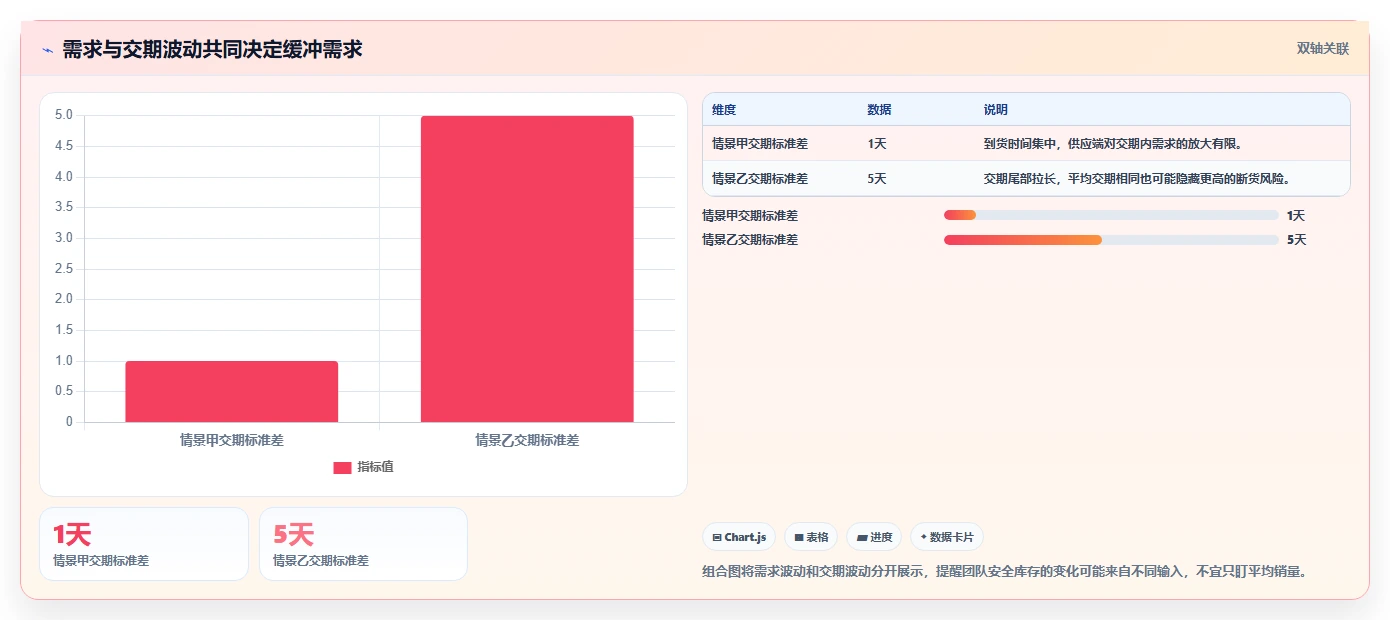1390x620 pixels.
Task: Click table cell 情景甲交期标准差
Action: pos(760,144)
